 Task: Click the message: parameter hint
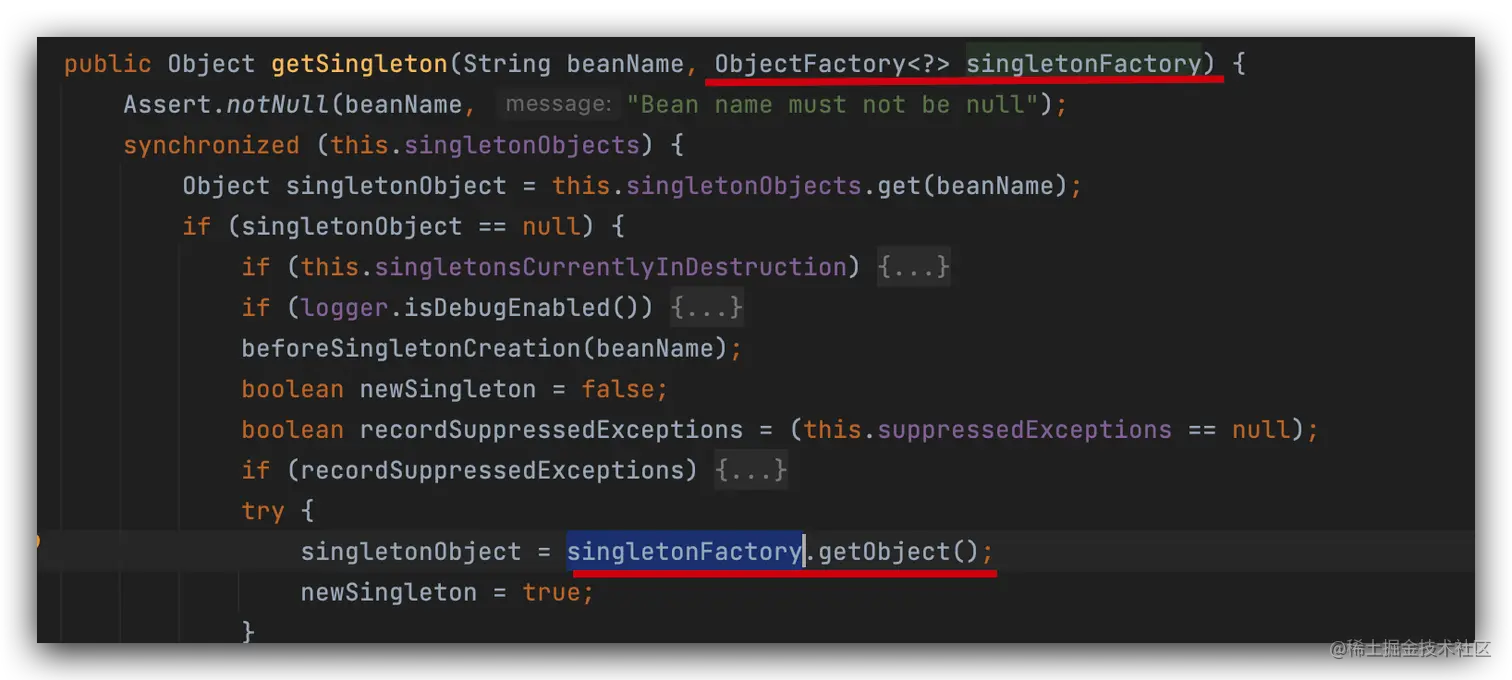(558, 105)
